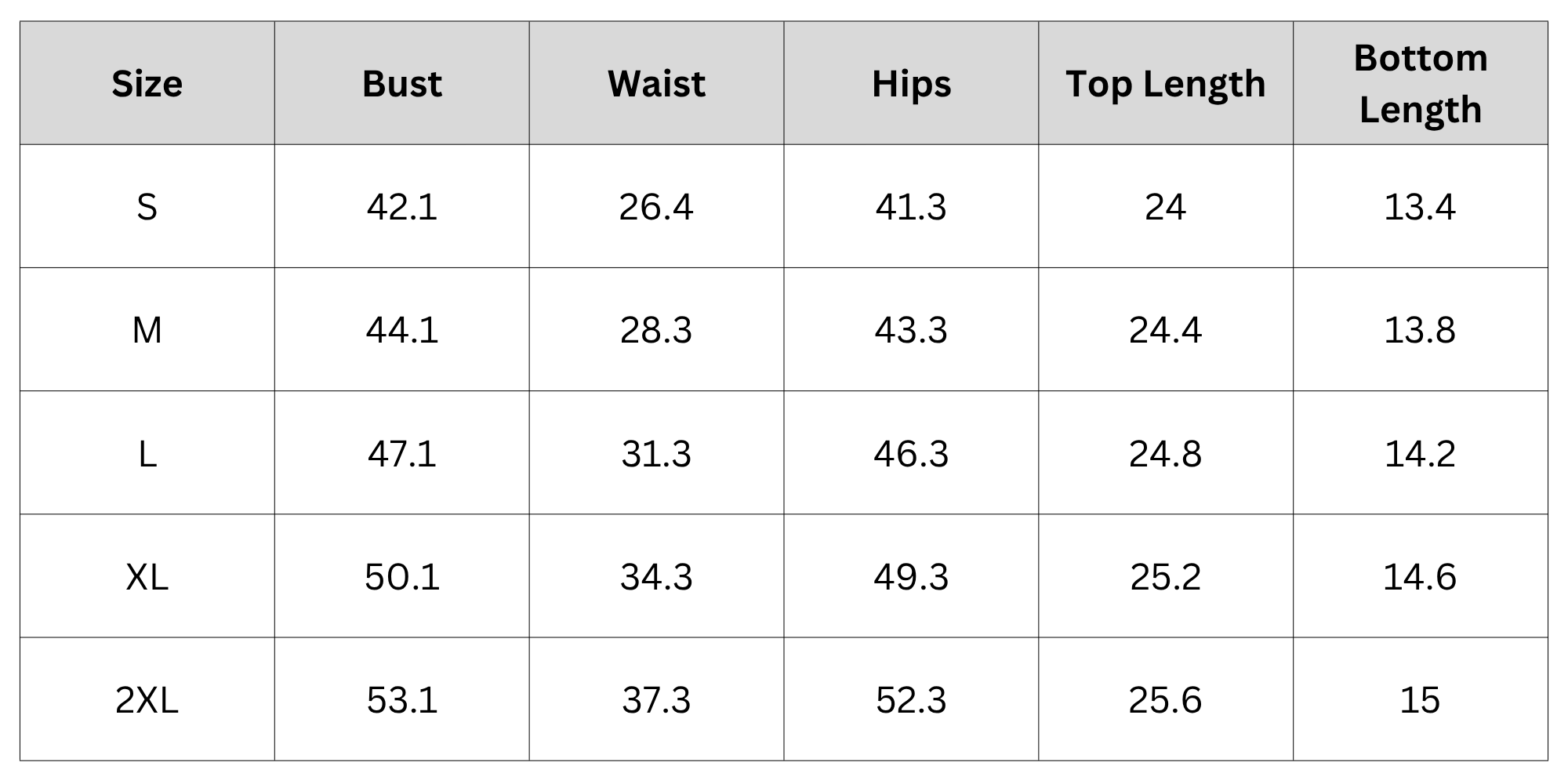Click the L size row label

pyautogui.click(x=147, y=453)
